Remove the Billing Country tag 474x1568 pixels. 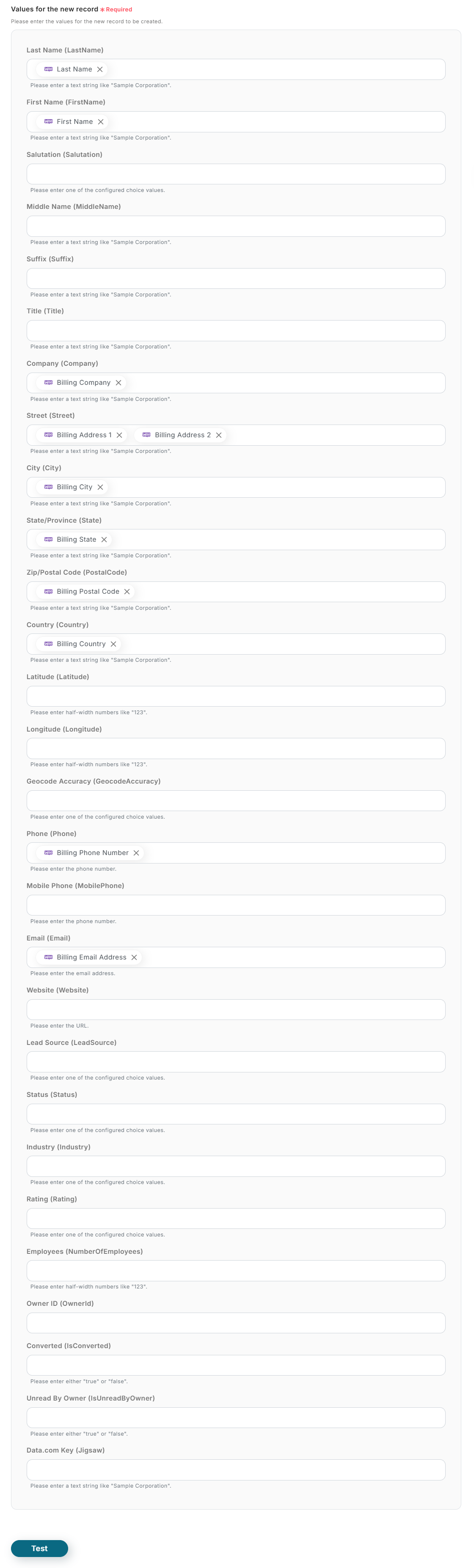point(113,644)
